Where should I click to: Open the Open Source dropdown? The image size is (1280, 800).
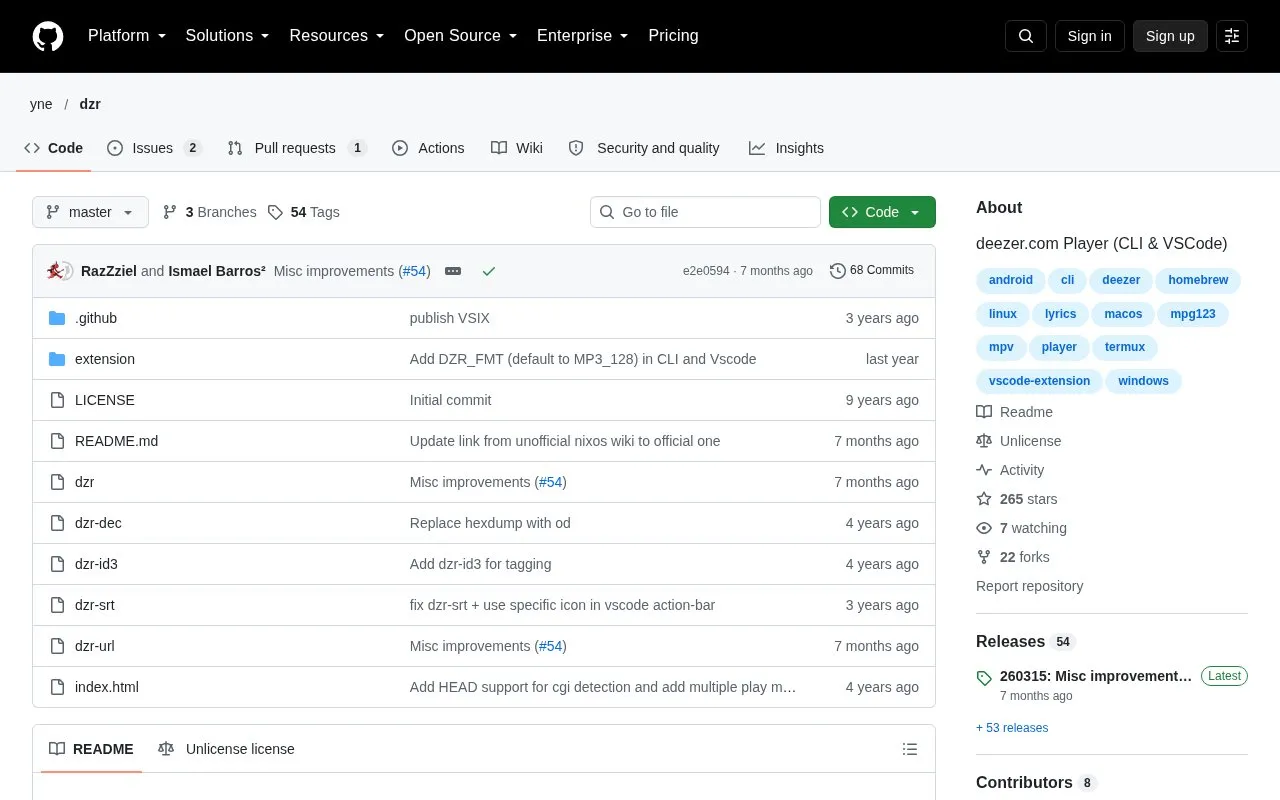coord(461,36)
